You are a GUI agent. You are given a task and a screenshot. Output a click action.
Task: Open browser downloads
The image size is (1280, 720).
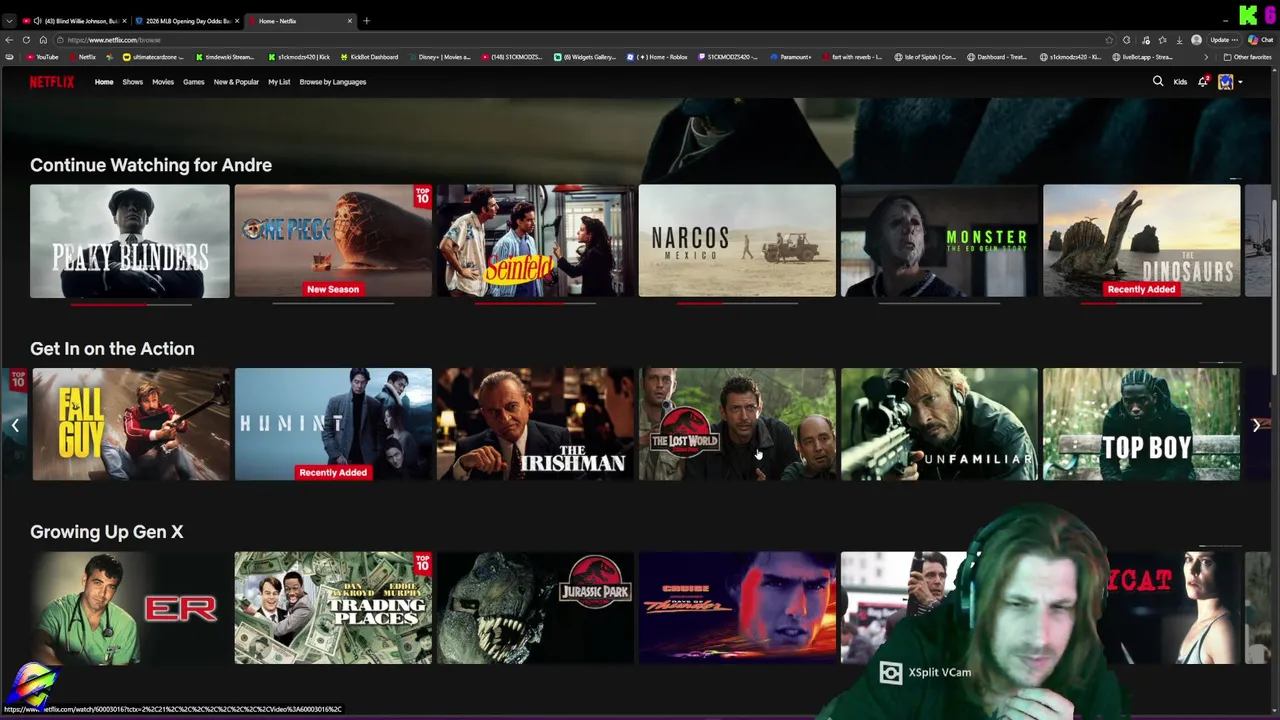[1180, 40]
